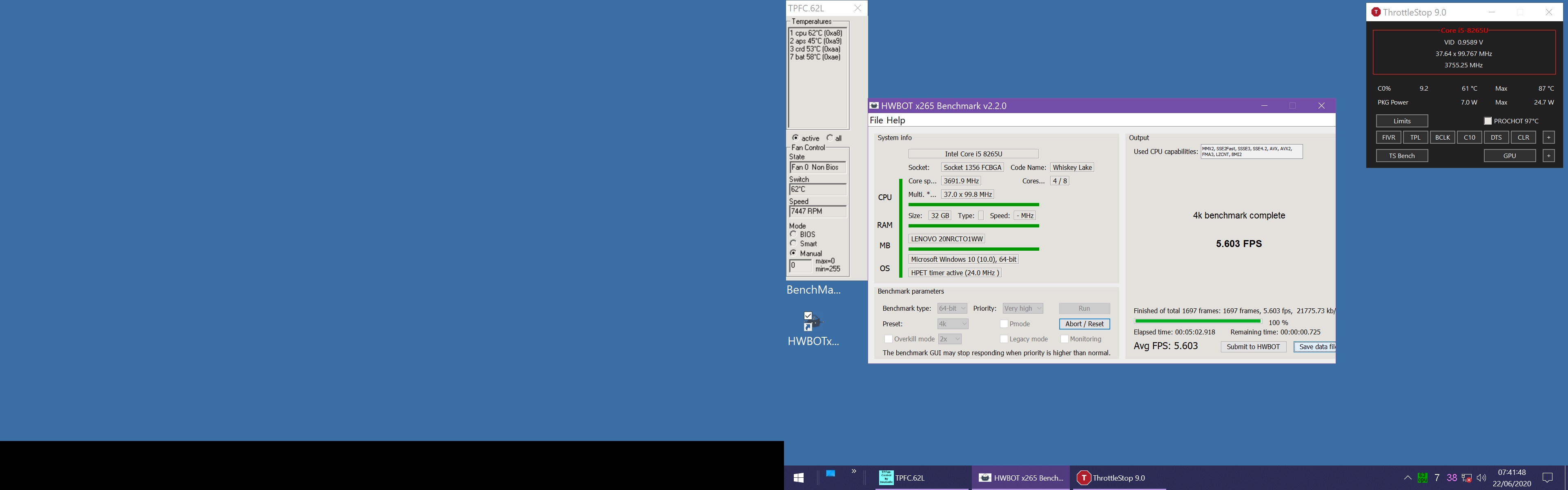Click the green CPU info bar
The width and height of the screenshot is (1568, 490).
pyautogui.click(x=973, y=205)
